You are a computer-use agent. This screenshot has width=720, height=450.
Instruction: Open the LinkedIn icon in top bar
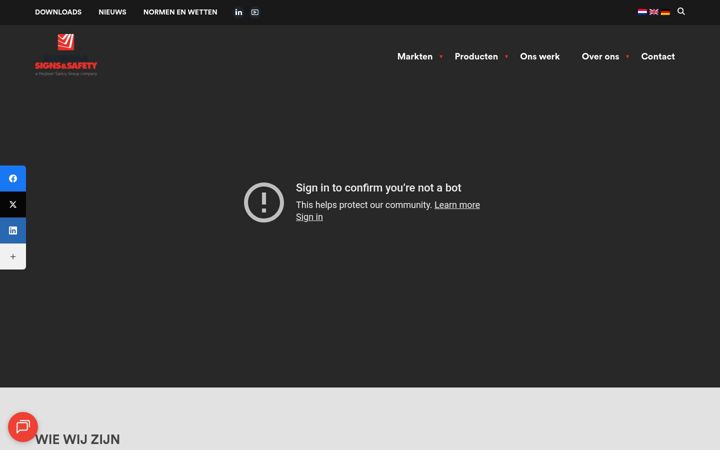[238, 12]
